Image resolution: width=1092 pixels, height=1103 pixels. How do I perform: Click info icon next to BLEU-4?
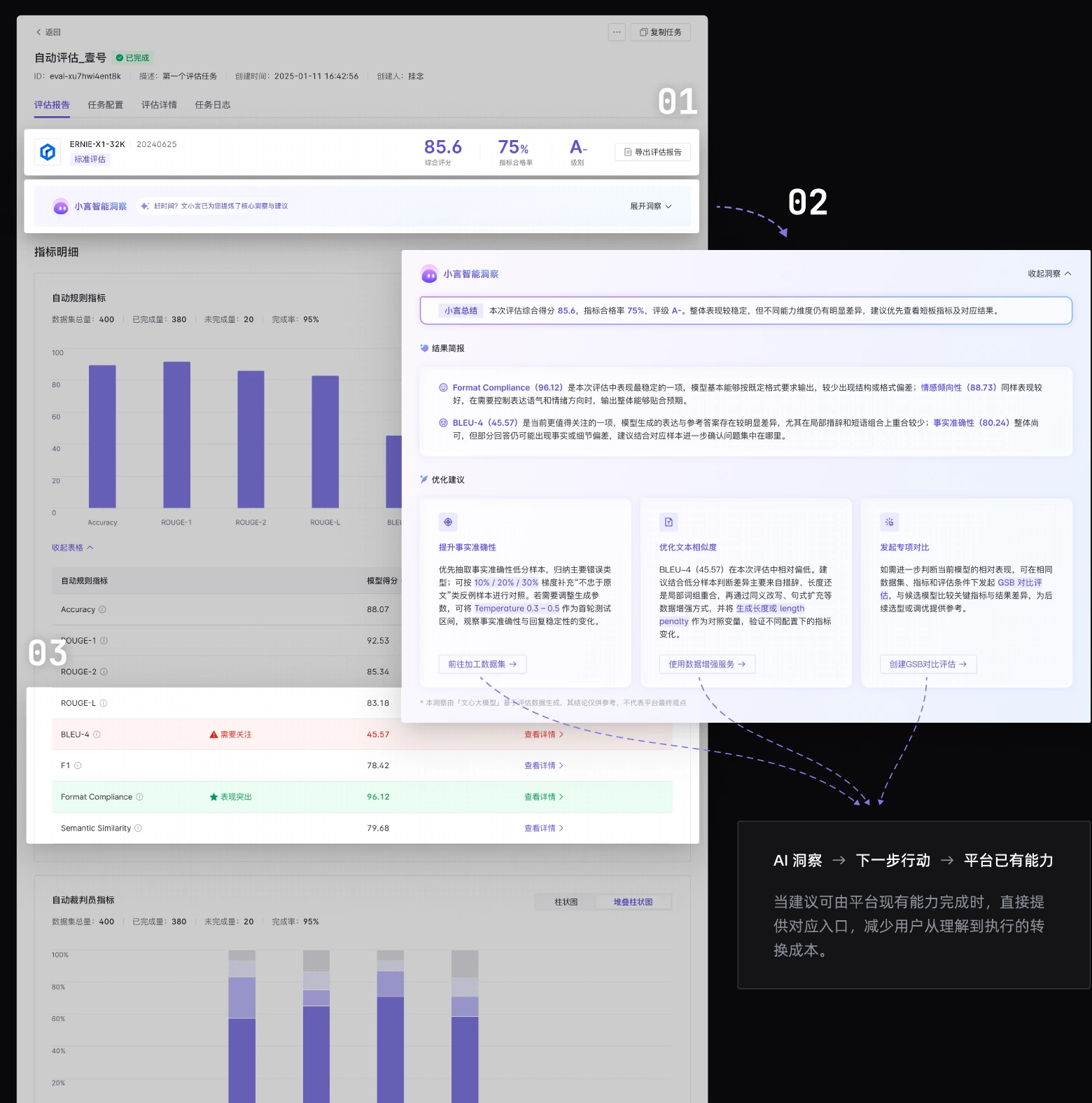pyautogui.click(x=97, y=735)
